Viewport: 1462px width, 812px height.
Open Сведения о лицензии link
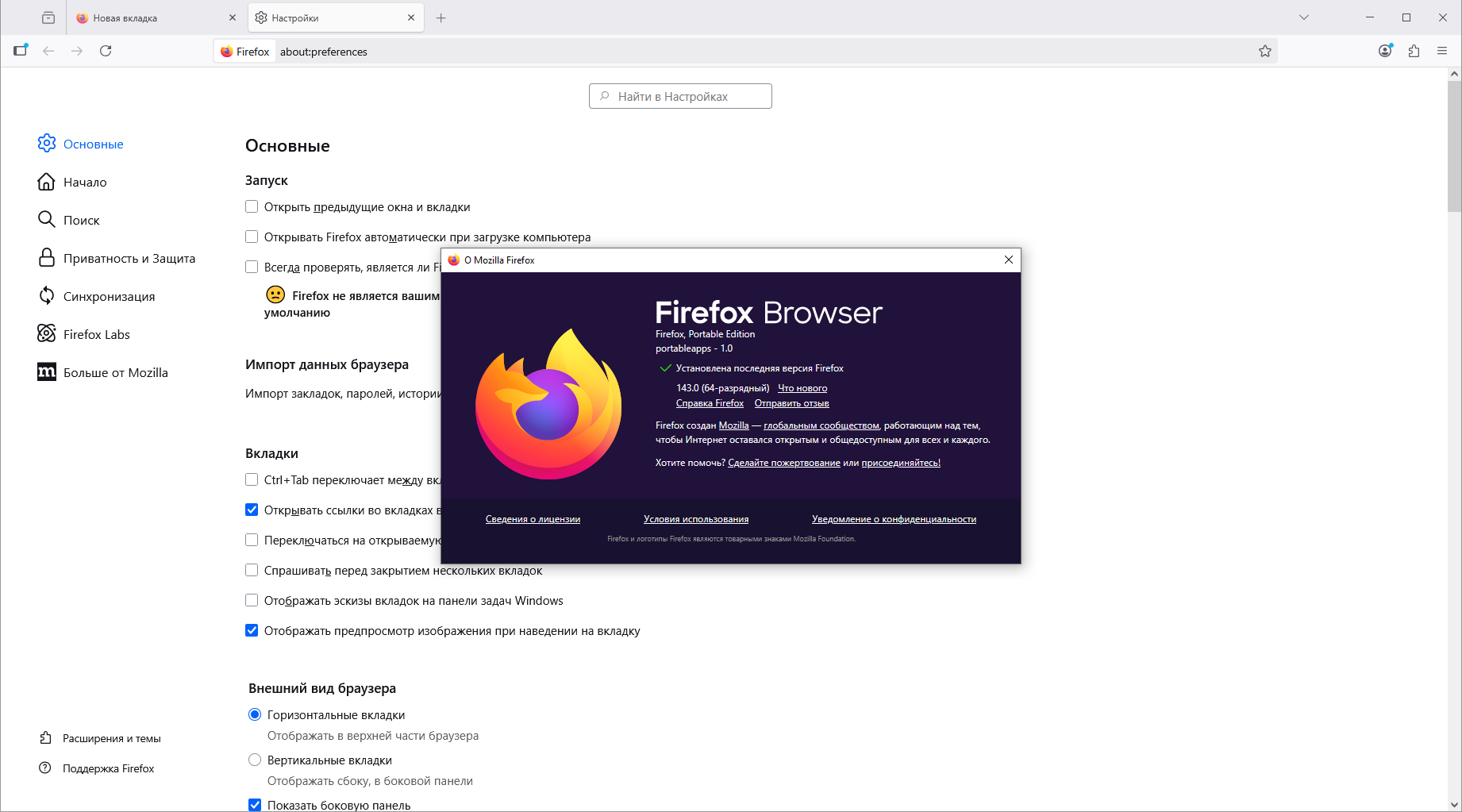click(533, 519)
